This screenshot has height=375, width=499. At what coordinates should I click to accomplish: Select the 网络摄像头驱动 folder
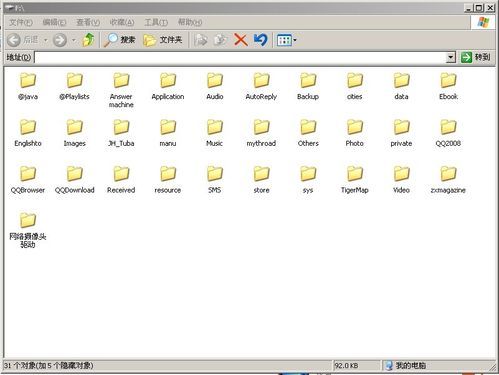point(28,230)
